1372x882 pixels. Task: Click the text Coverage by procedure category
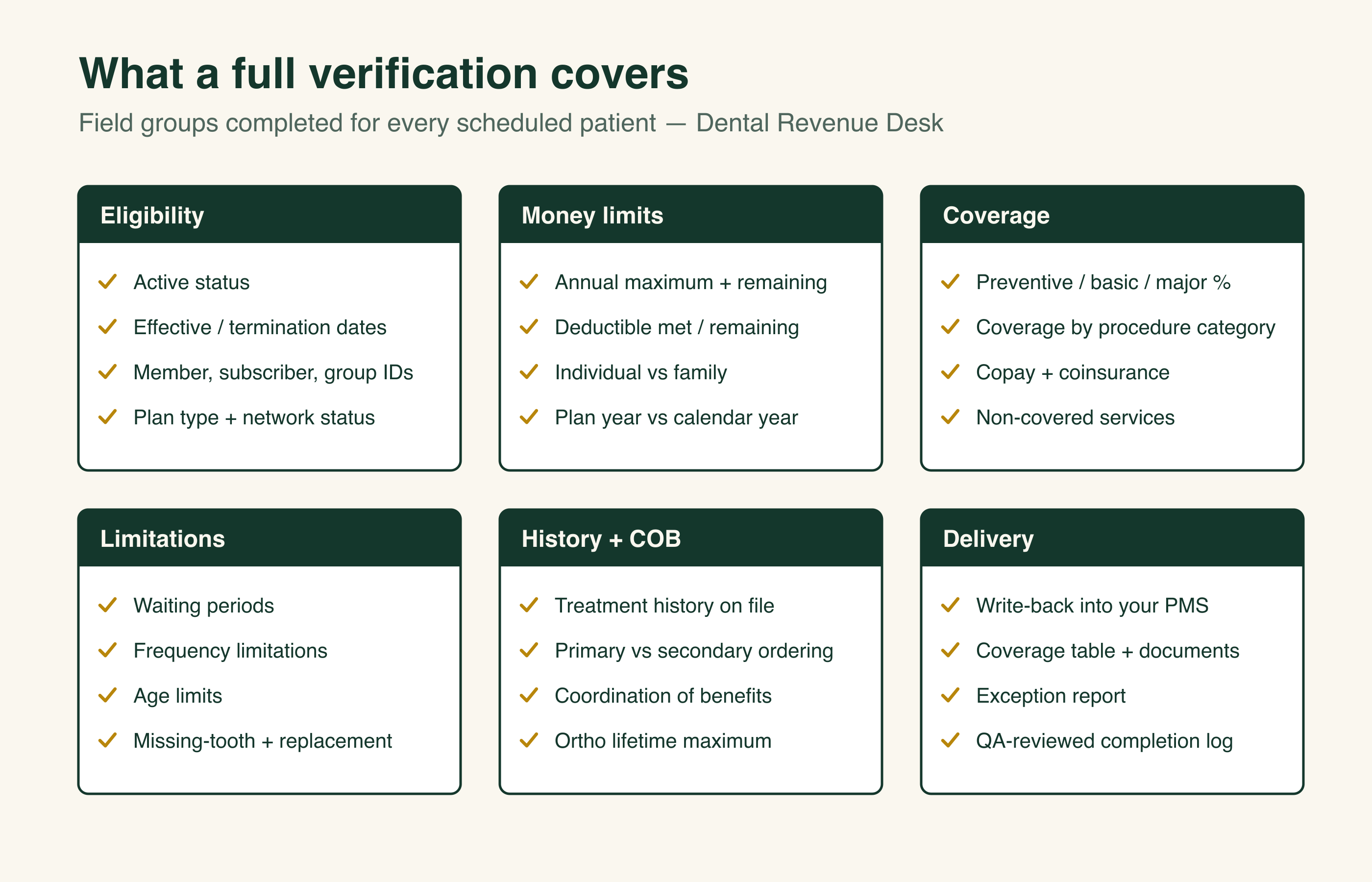(x=1126, y=328)
